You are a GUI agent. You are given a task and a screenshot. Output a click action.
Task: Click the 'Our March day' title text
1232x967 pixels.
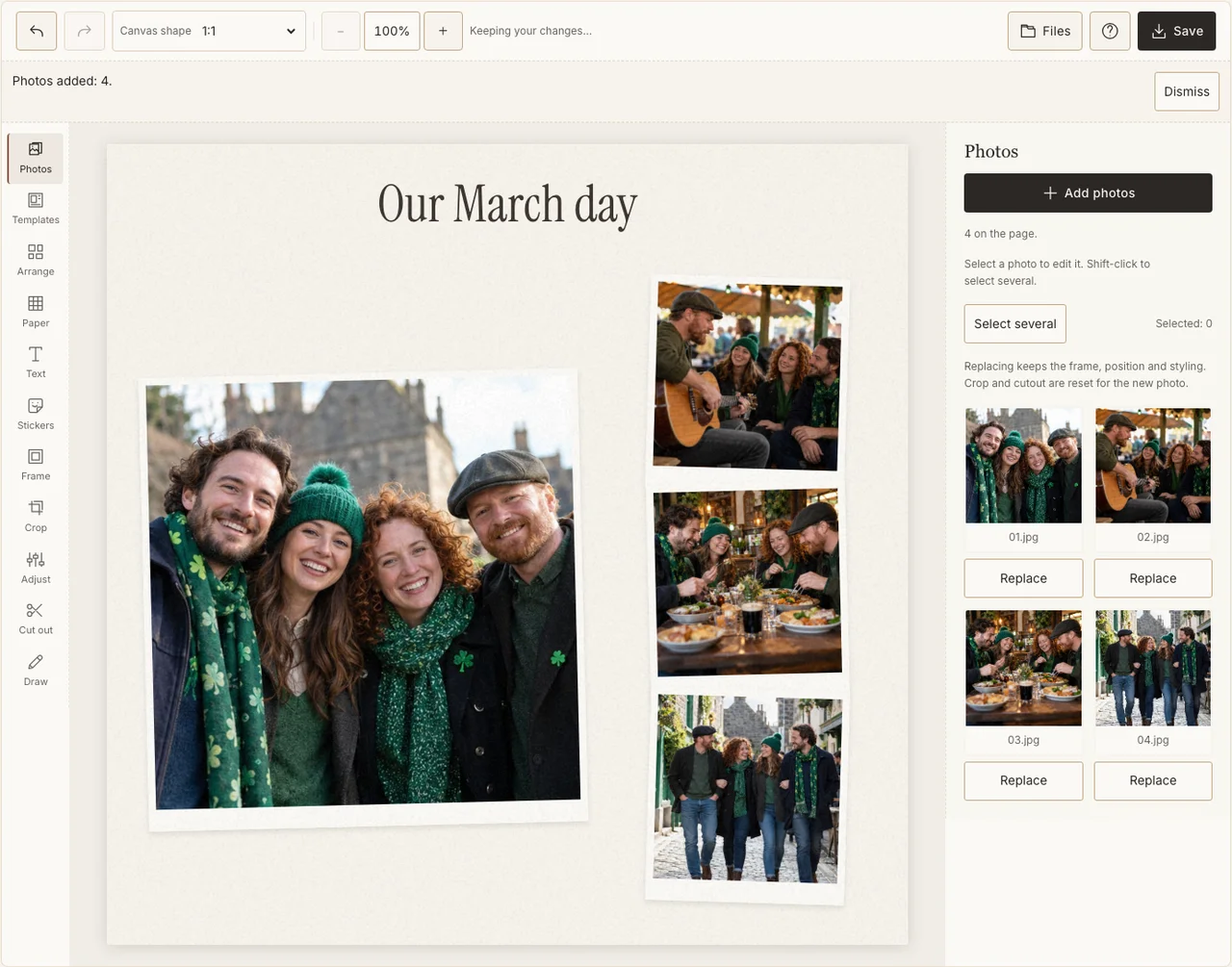pyautogui.click(x=507, y=205)
